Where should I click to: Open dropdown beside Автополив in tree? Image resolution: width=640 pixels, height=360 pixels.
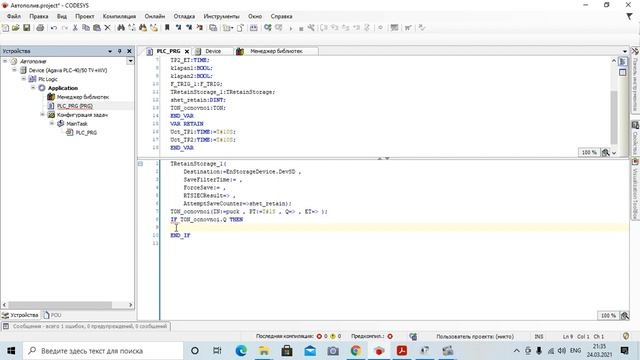coord(130,61)
